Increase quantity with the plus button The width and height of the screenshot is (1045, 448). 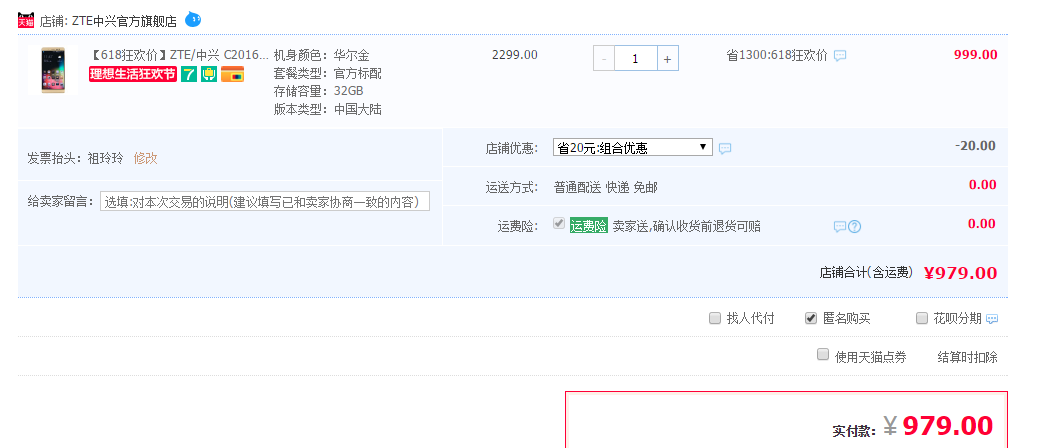pyautogui.click(x=668, y=59)
